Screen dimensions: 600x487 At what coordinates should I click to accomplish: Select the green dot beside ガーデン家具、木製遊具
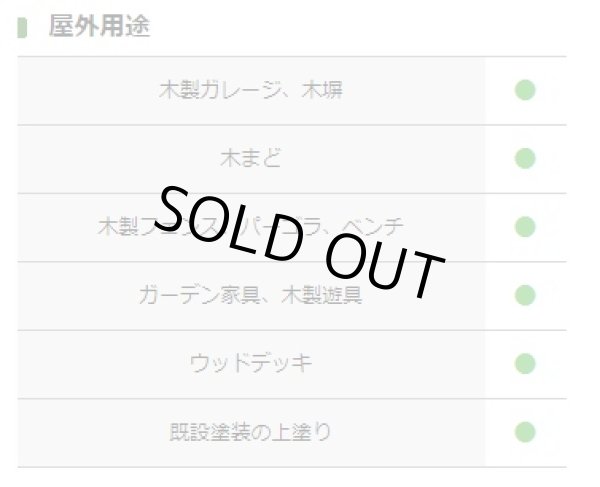click(x=525, y=296)
